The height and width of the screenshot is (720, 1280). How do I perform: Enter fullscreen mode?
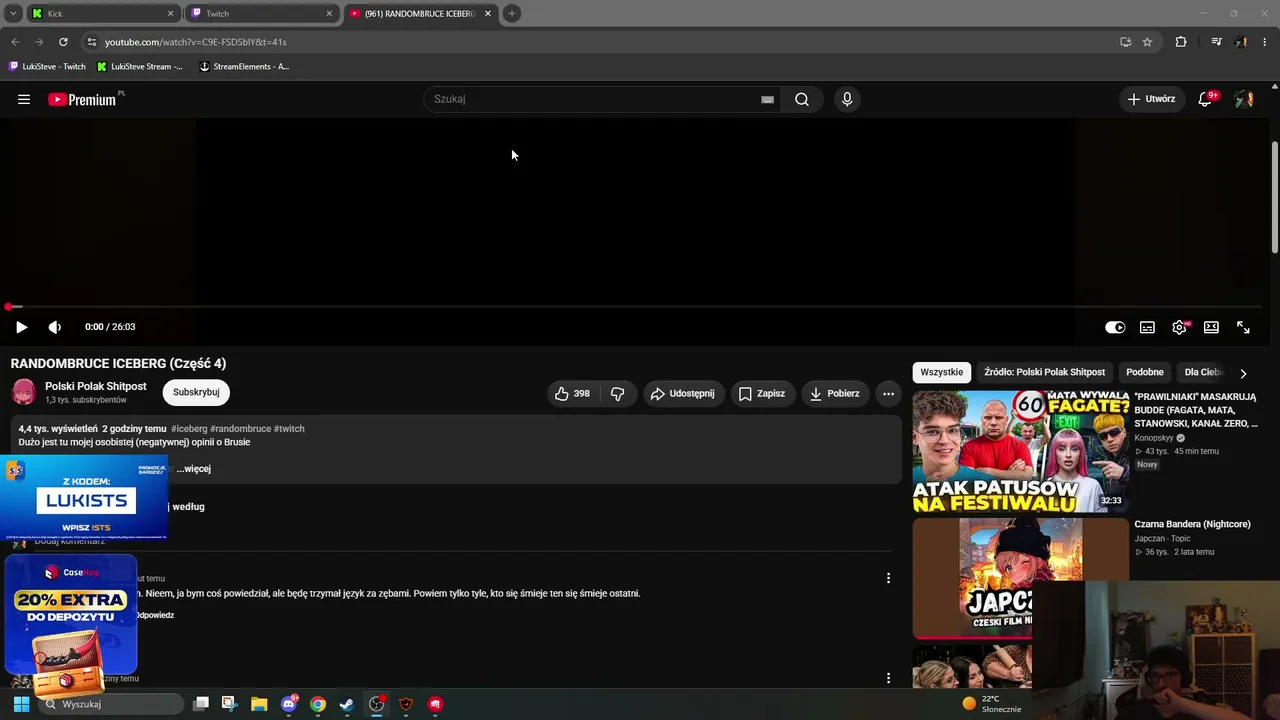[x=1243, y=327]
